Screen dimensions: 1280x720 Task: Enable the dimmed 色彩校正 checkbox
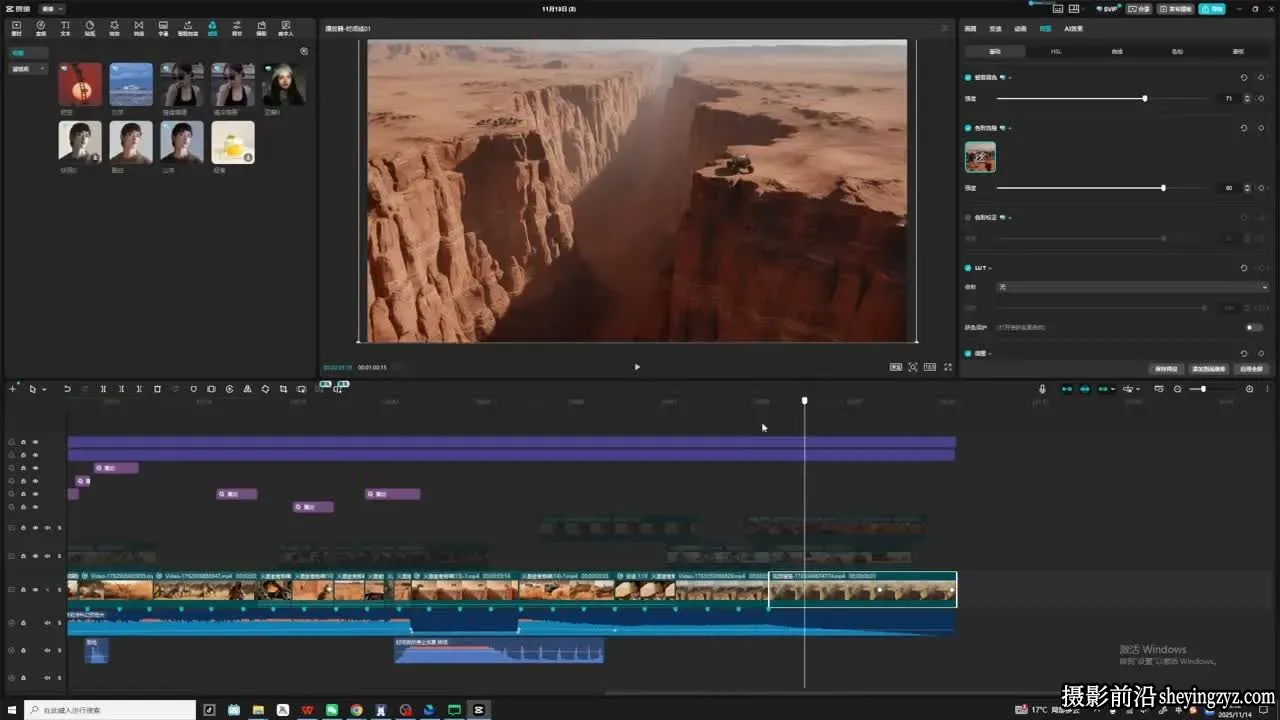point(968,217)
